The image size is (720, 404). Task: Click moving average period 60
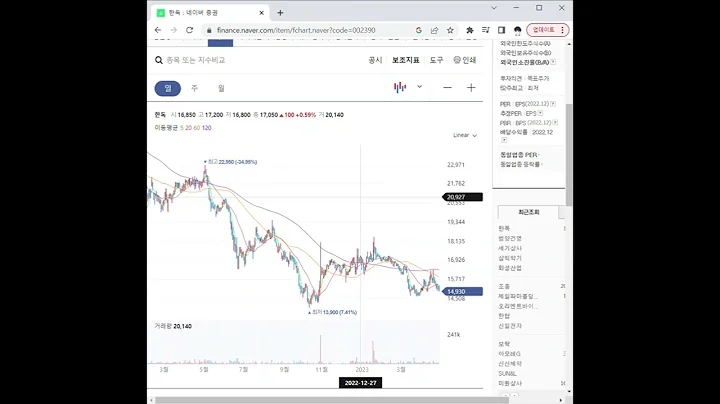pyautogui.click(x=197, y=128)
